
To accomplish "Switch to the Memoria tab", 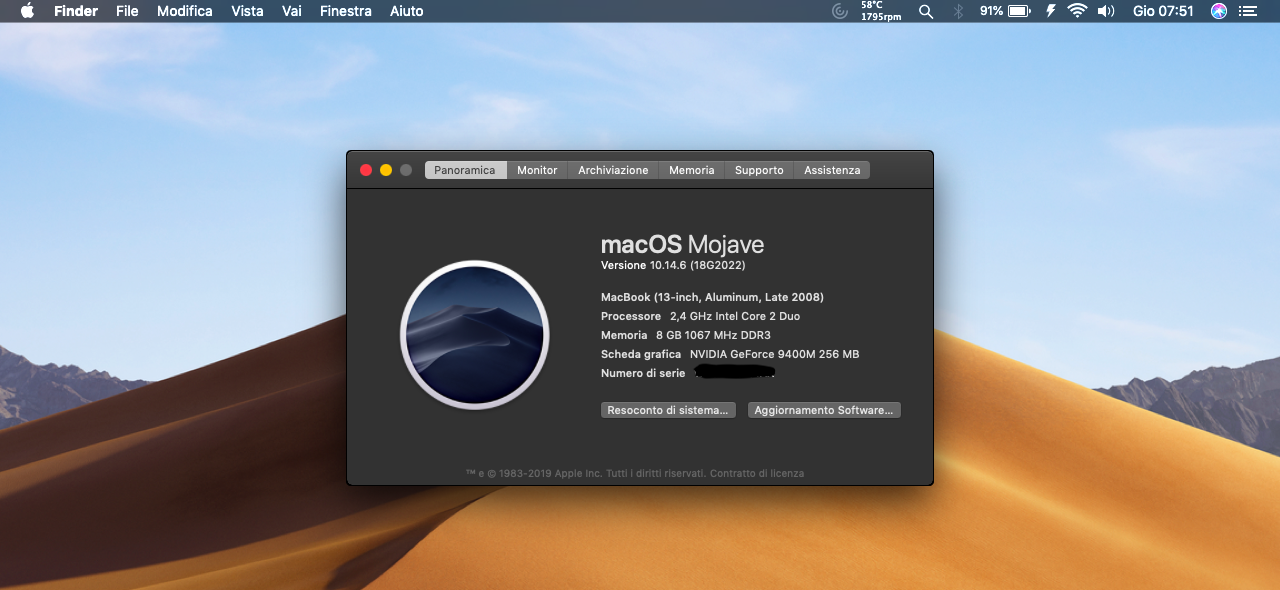I will pos(692,170).
